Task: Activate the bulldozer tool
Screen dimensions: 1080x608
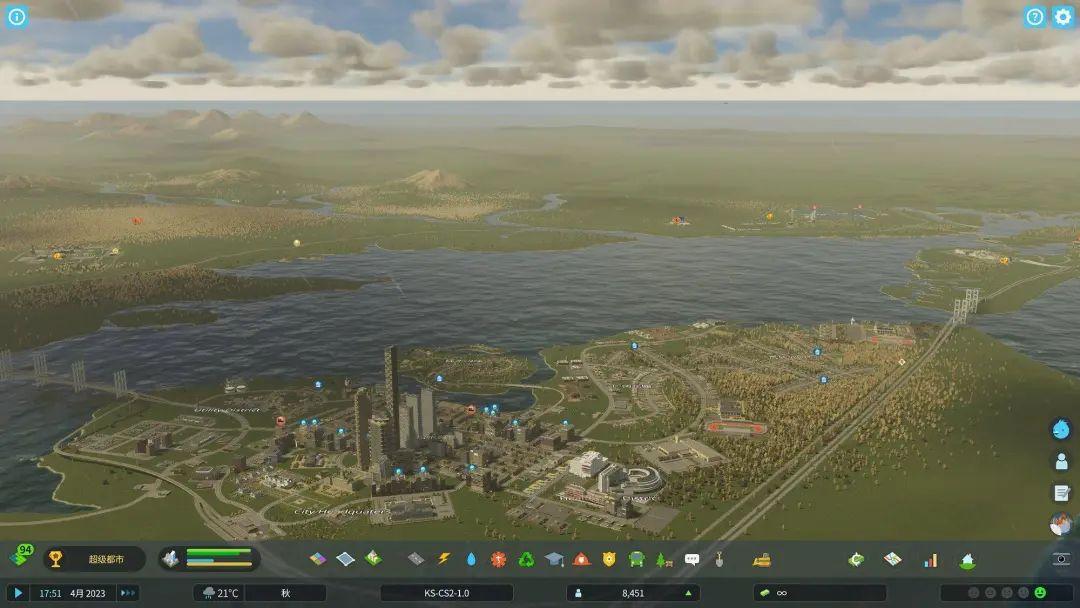Action: click(x=762, y=560)
